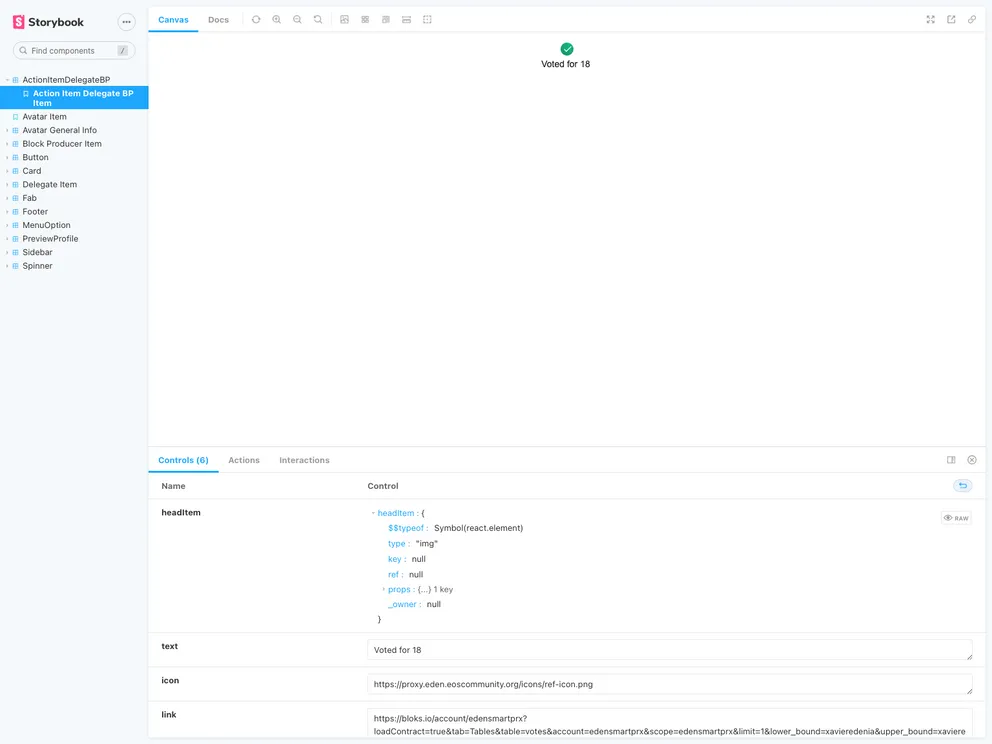This screenshot has width=992, height=744.
Task: Open the Storybook menu via ellipsis icon
Action: tap(126, 21)
